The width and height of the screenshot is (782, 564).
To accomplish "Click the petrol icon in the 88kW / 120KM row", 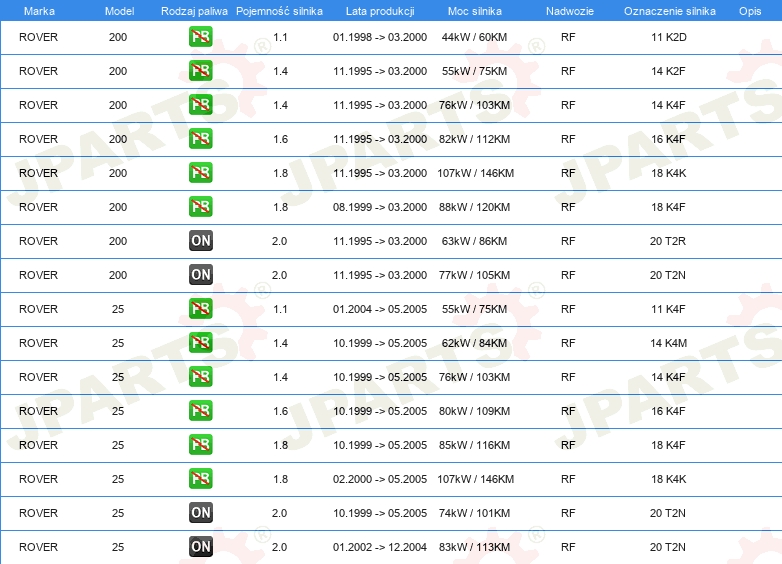I will (x=200, y=206).
